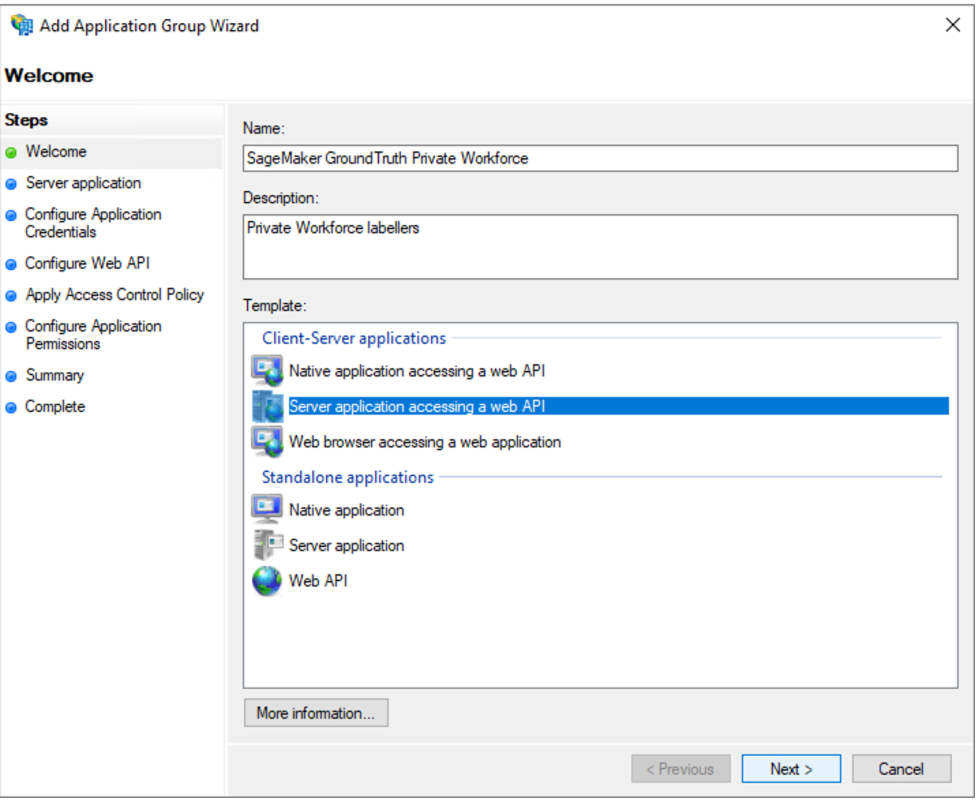Click into the Name text field
Viewport: 977px width, 800px height.
[600, 158]
